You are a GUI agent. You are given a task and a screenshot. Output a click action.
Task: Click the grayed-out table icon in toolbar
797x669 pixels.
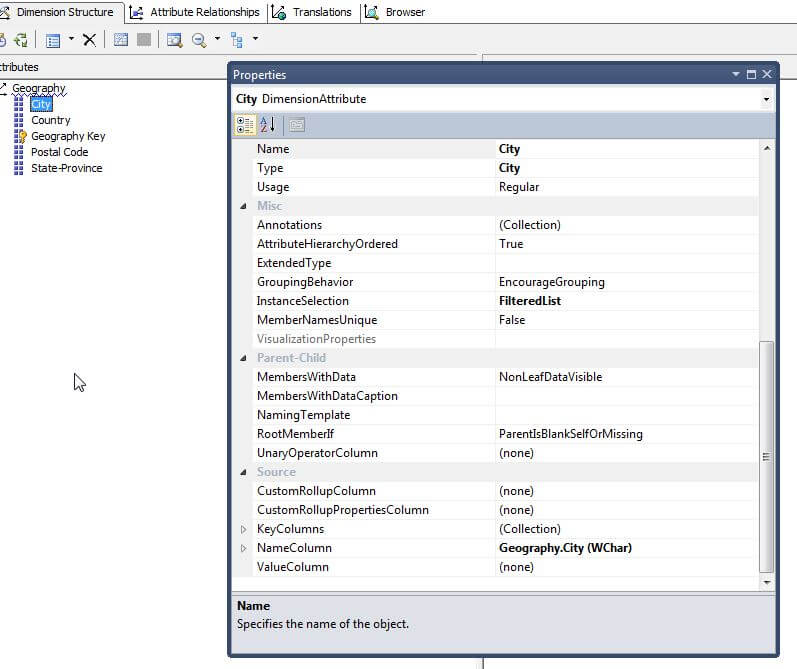point(144,39)
